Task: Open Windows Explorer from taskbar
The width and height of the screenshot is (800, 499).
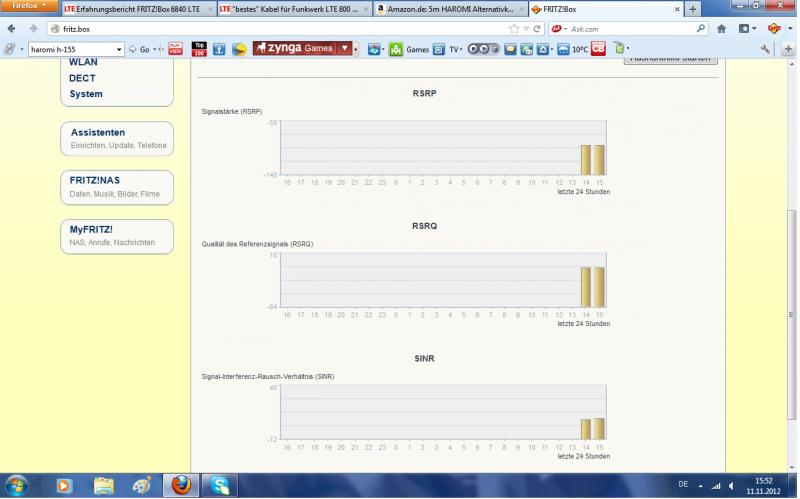Action: click(103, 486)
